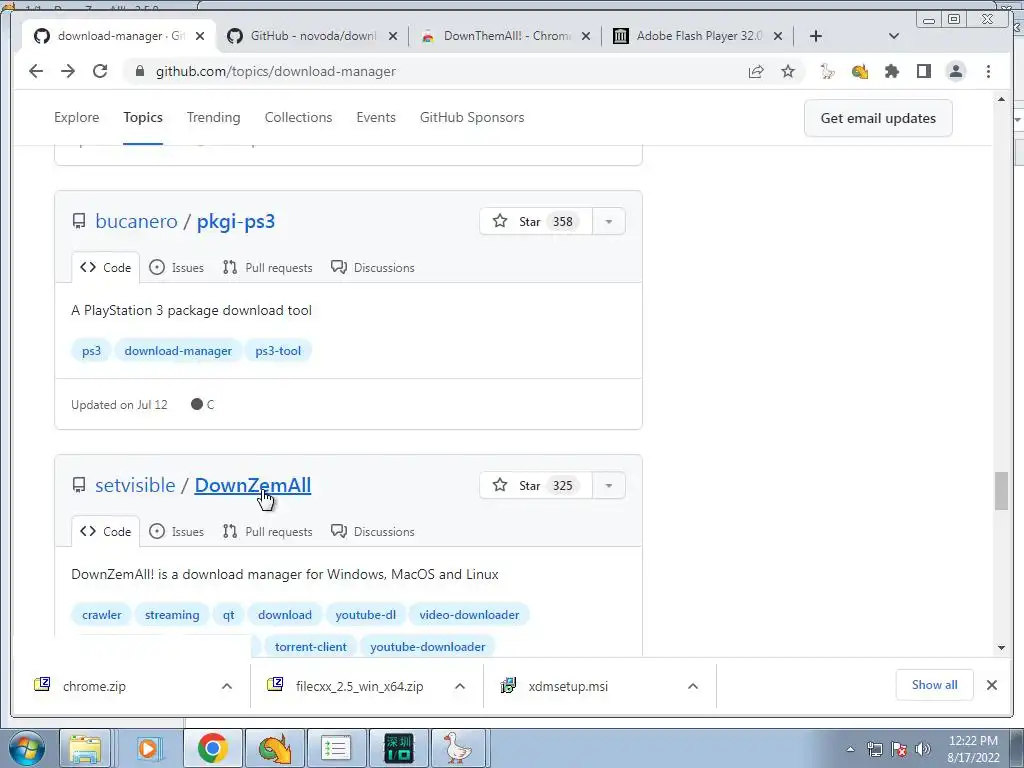Star the DownZemAll repository
Screen dimensions: 1024x768
click(x=536, y=485)
